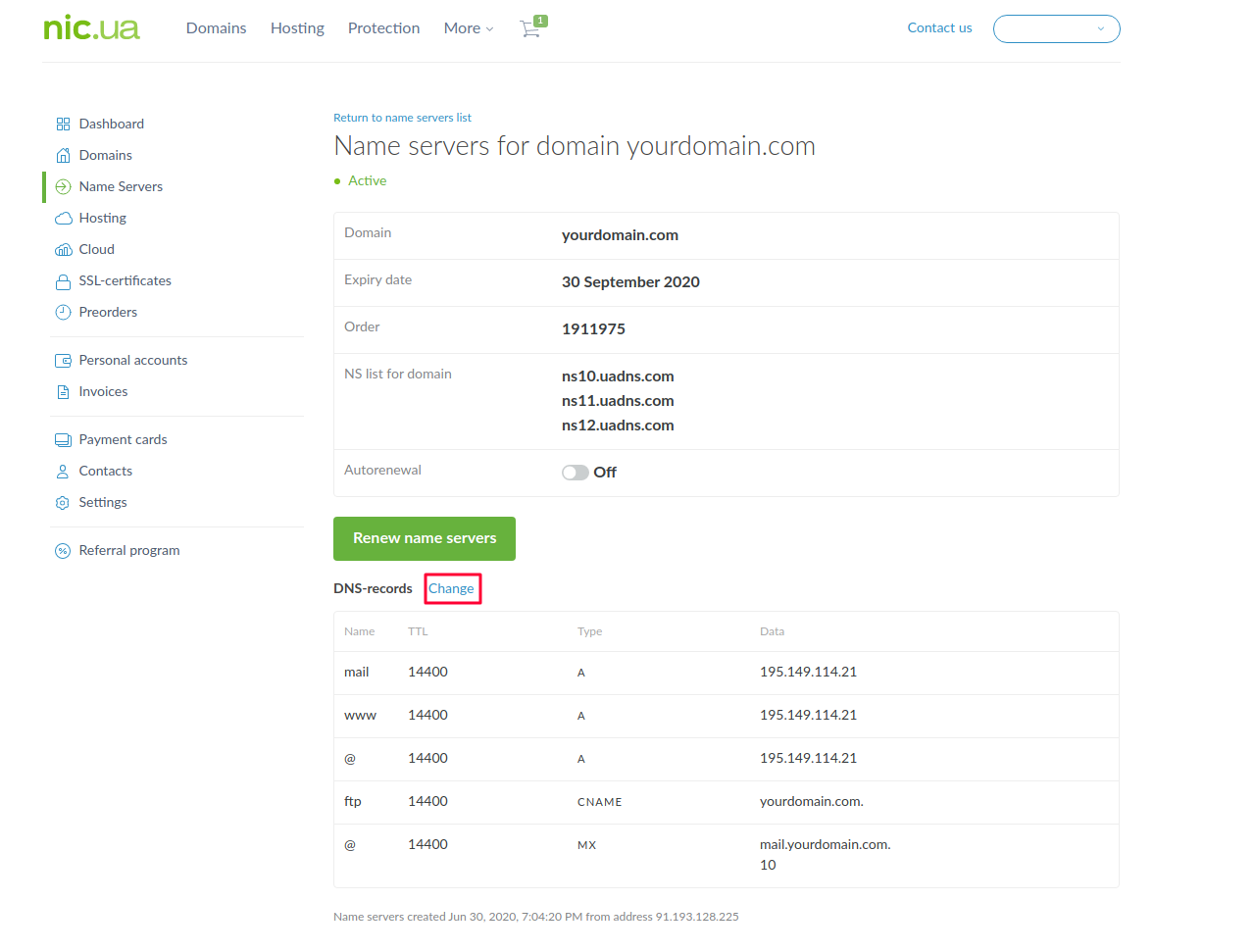Go to Hosting in the top navigation
The image size is (1254, 952).
297,28
